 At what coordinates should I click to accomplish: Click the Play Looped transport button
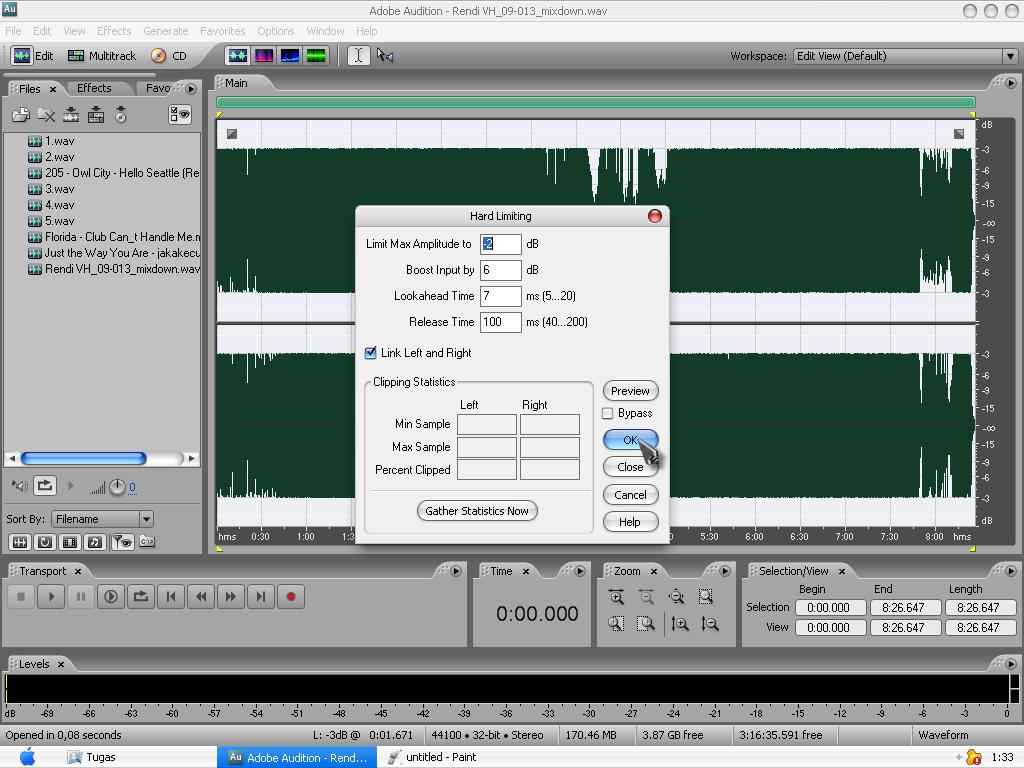pyautogui.click(x=141, y=596)
